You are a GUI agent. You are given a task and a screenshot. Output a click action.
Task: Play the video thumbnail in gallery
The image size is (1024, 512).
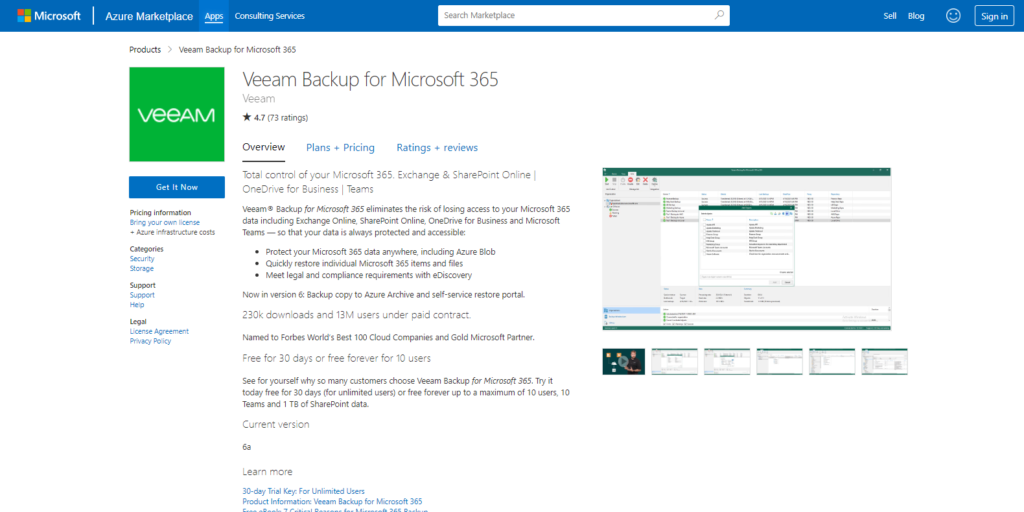pos(624,361)
